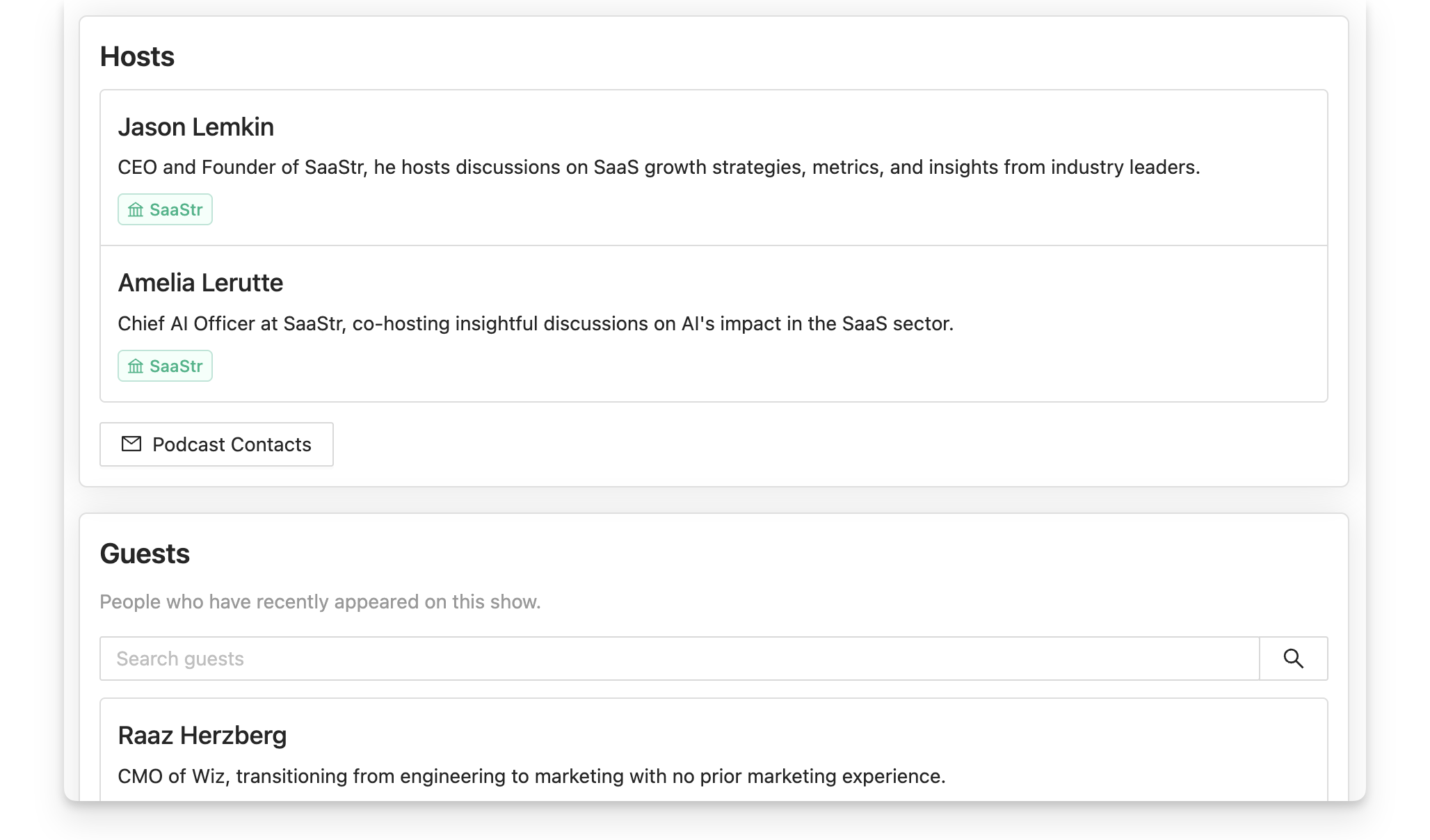Open Jason Lemkin's host profile name
The image size is (1430, 840).
196,127
